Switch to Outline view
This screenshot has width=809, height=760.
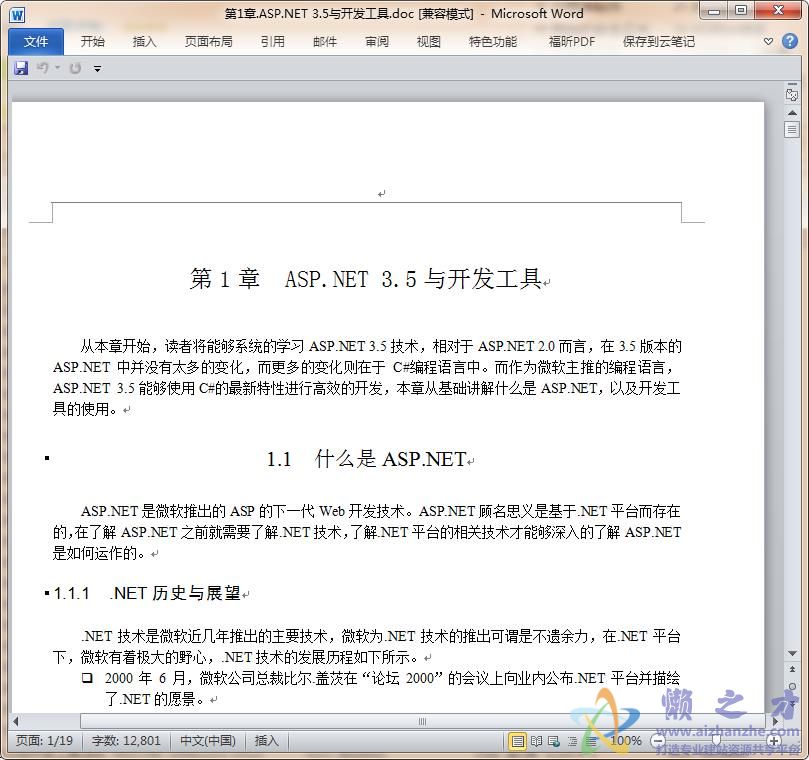(573, 741)
